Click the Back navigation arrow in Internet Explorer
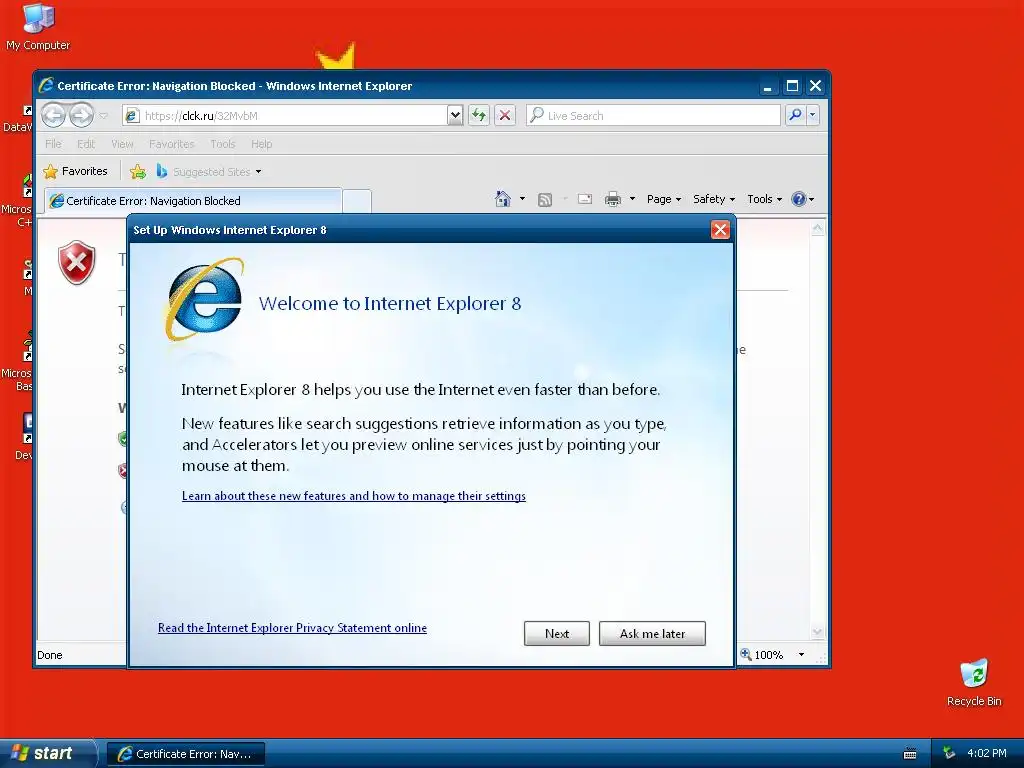1024x768 pixels. click(x=54, y=116)
